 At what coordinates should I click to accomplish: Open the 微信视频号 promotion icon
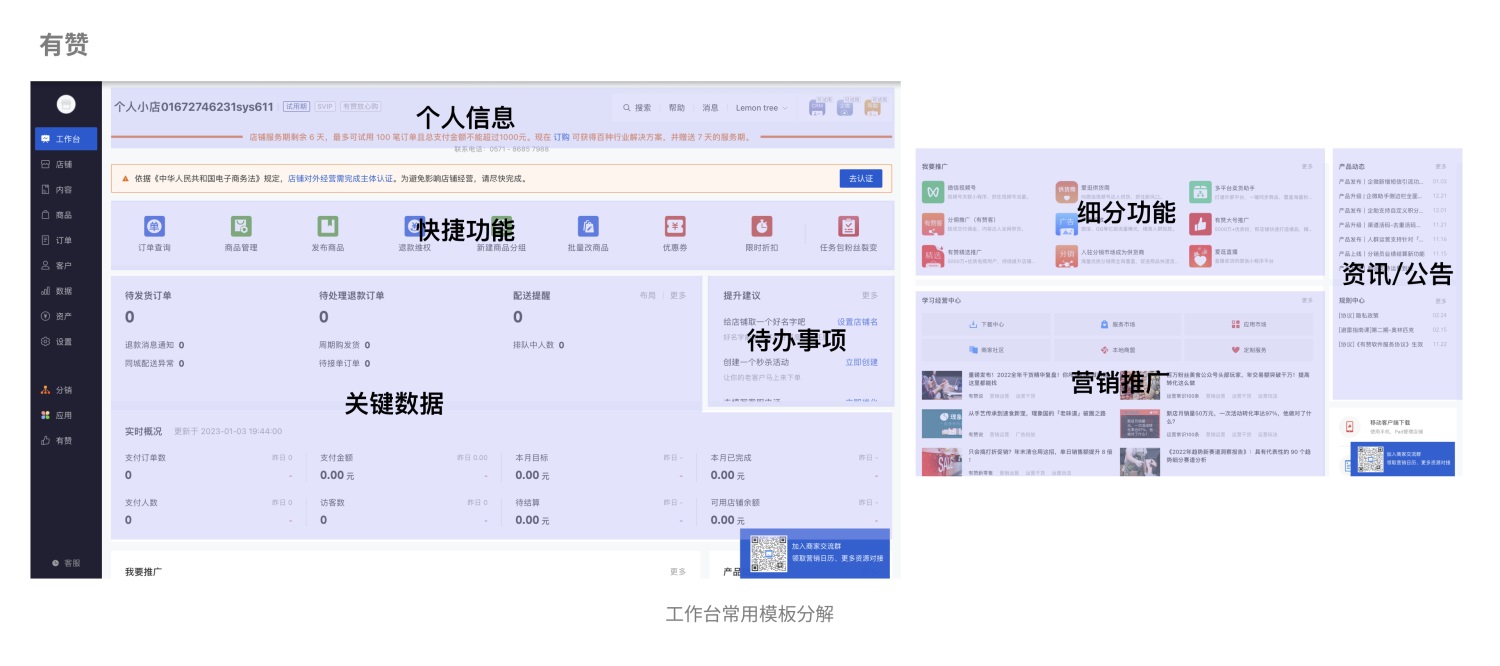(932, 192)
